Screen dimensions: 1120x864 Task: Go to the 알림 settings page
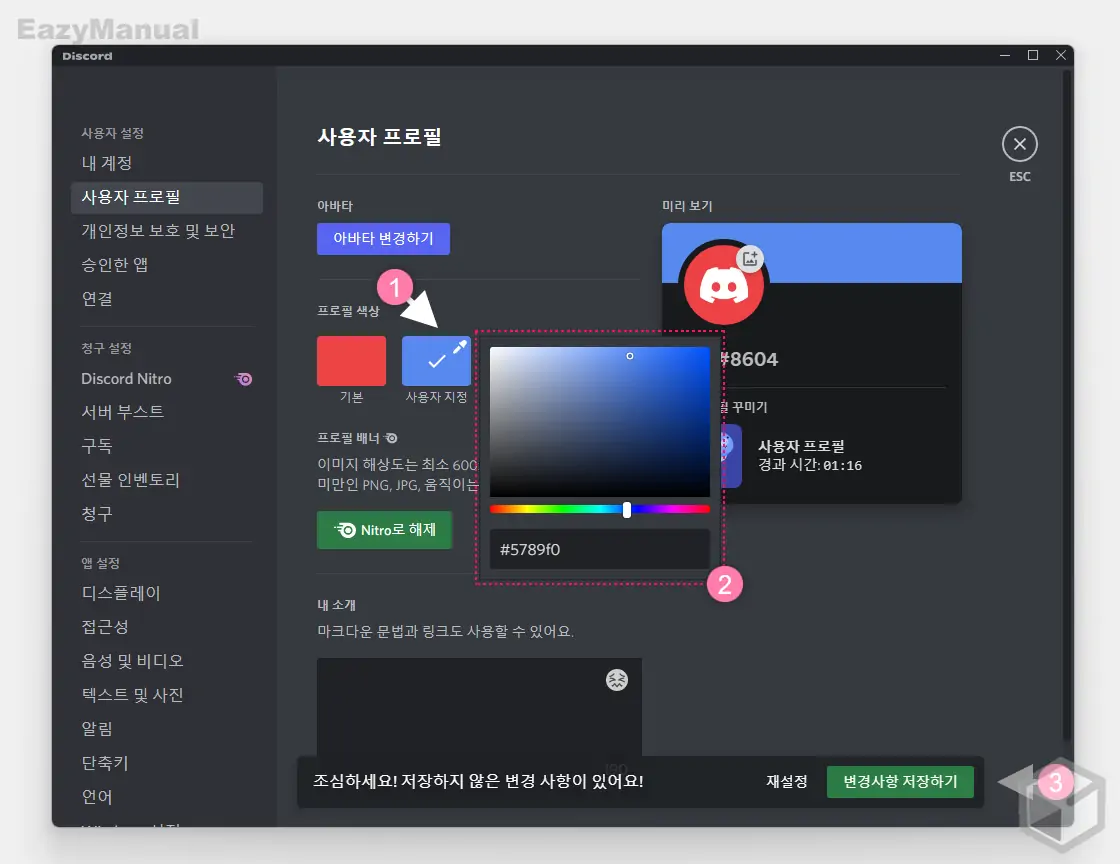click(96, 728)
